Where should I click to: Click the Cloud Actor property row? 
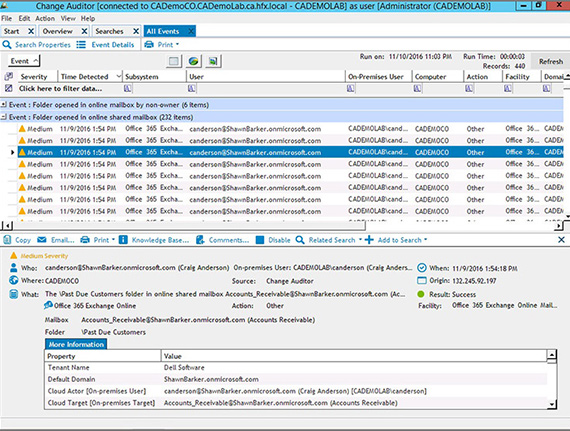296,391
